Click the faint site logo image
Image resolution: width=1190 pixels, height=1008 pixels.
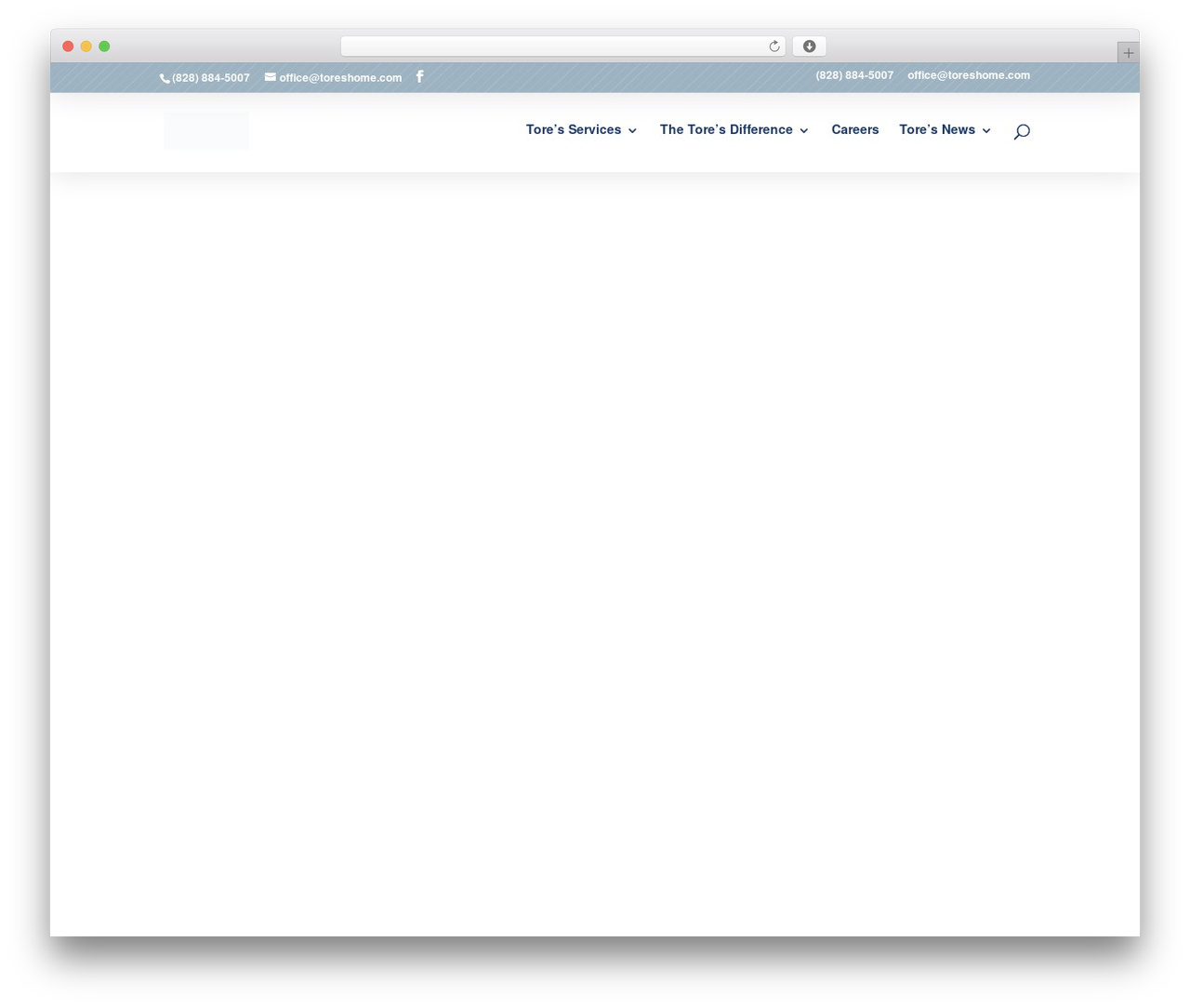[x=206, y=131]
